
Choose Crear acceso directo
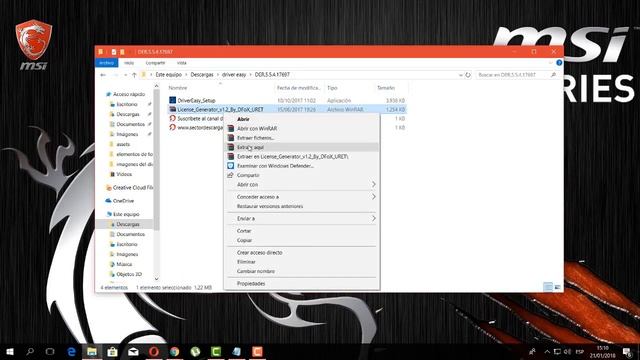pyautogui.click(x=302, y=252)
